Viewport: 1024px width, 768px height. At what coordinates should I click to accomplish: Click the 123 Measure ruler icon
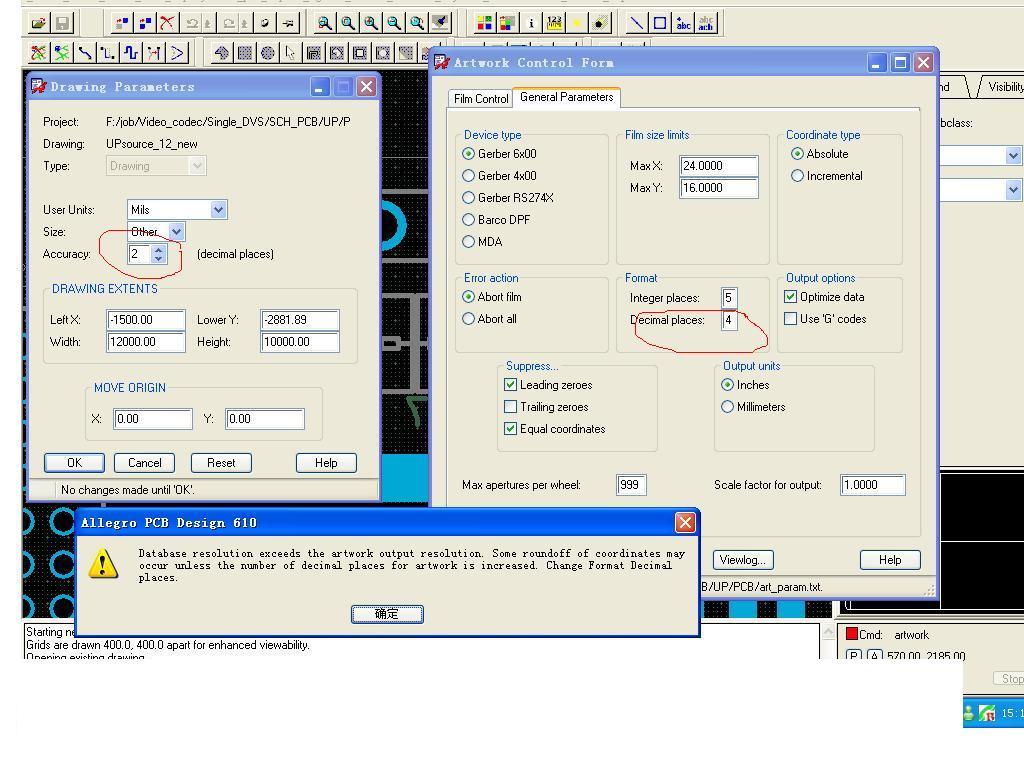[x=554, y=24]
